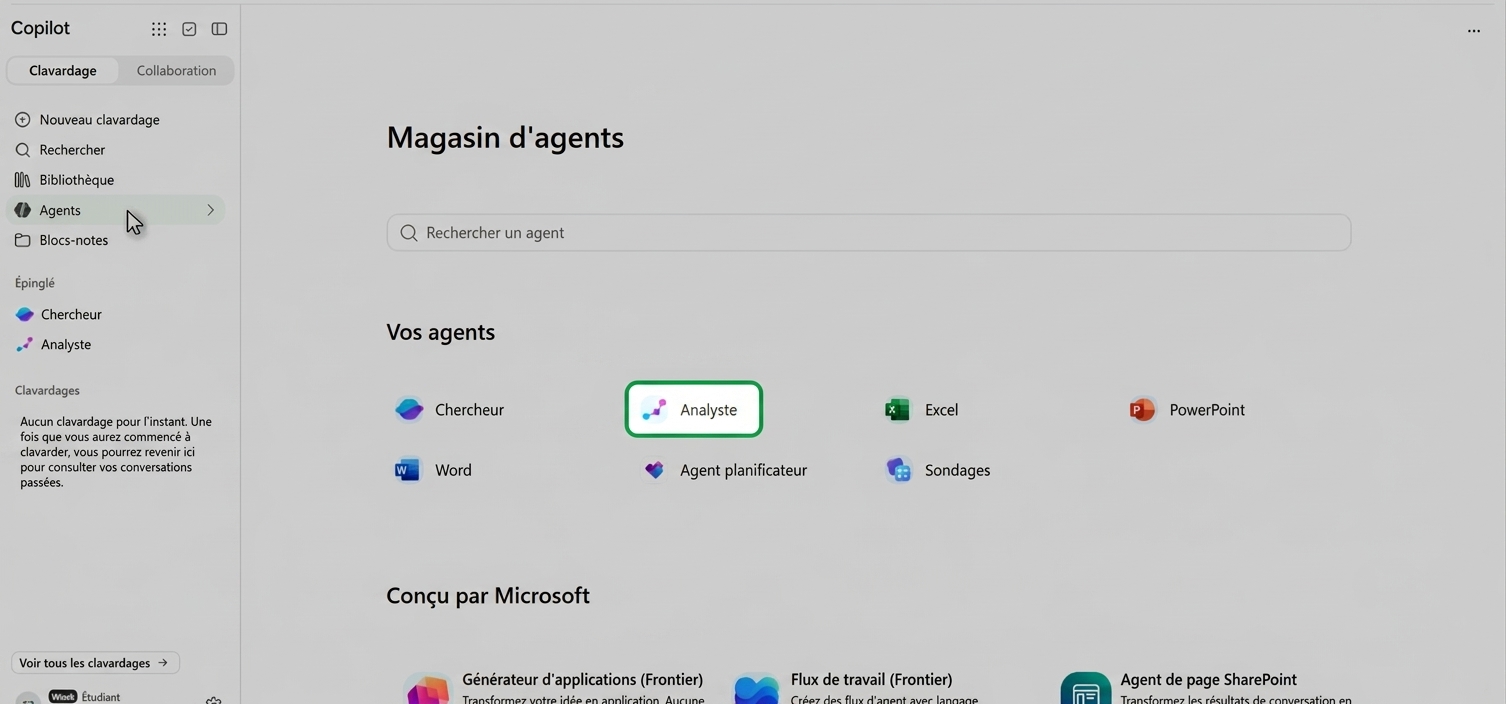Click the Générateur d'applications (Frontier) icon
This screenshot has height=704, width=1506.
[428, 689]
